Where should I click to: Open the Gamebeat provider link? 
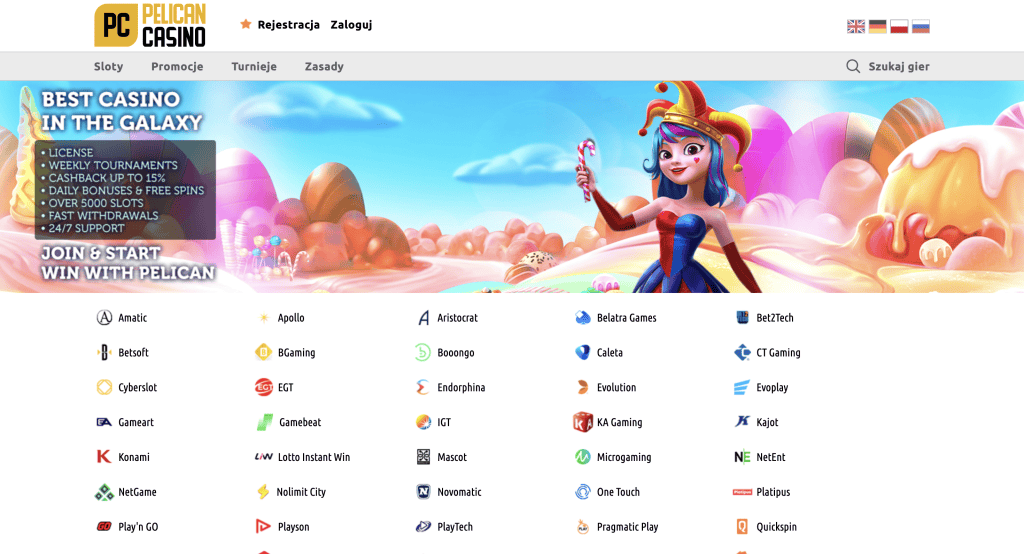(x=289, y=422)
